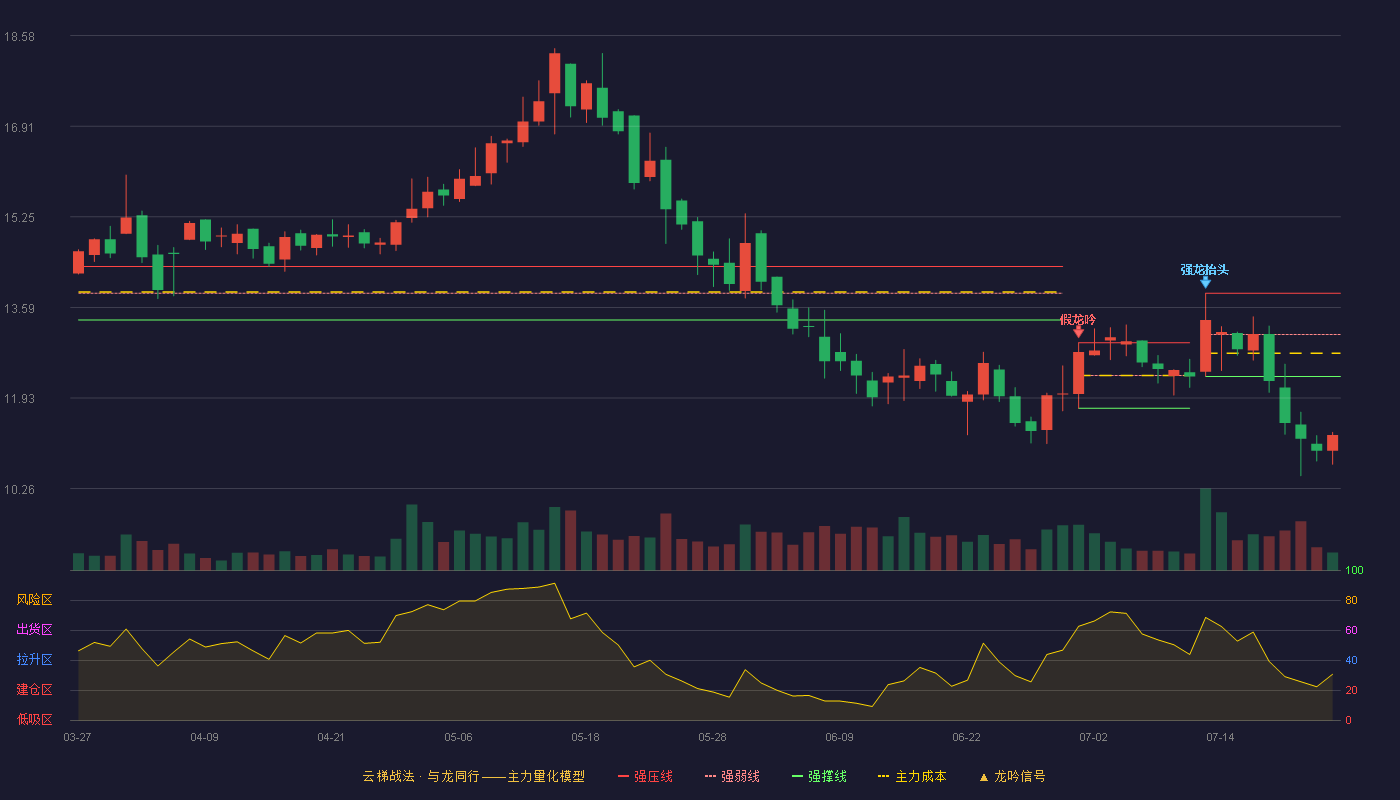
Task: Click the chart title 云梯战法 · 与龙同行
Action: pyautogui.click(x=420, y=776)
